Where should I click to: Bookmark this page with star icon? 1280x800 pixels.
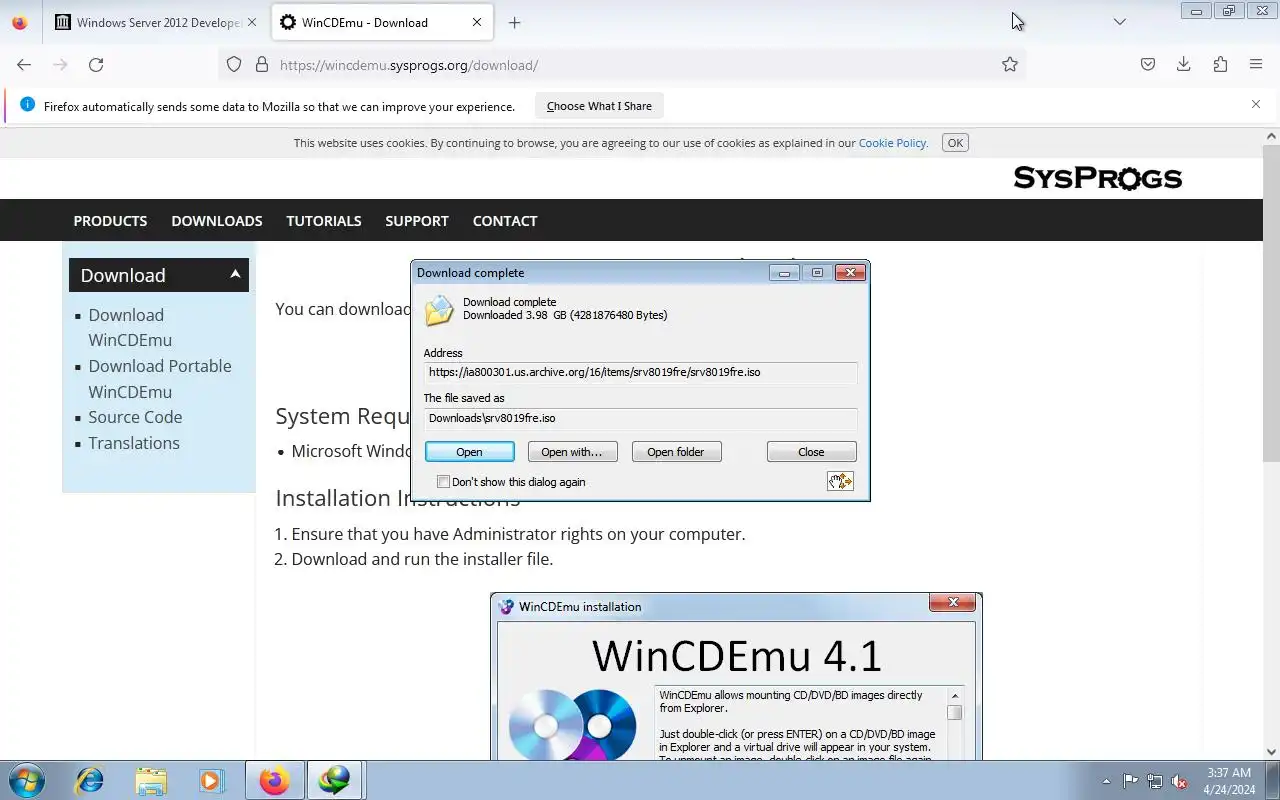click(1010, 64)
